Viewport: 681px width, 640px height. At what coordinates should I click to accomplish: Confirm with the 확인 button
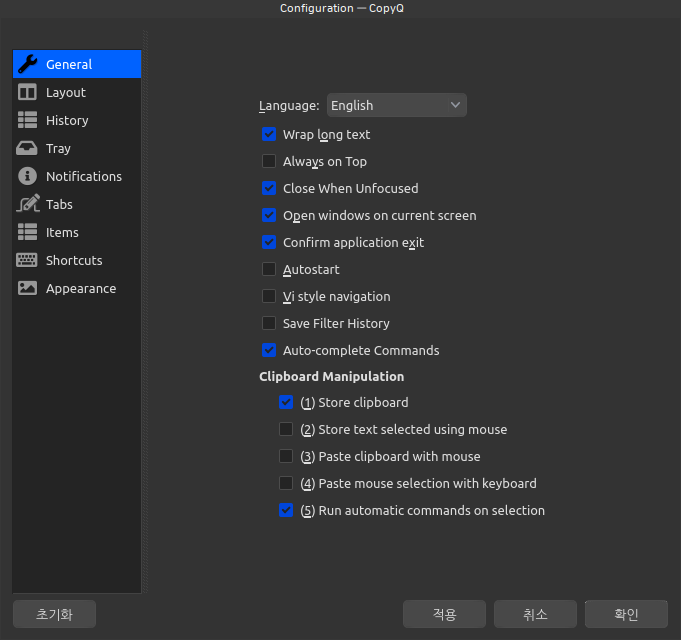click(626, 614)
